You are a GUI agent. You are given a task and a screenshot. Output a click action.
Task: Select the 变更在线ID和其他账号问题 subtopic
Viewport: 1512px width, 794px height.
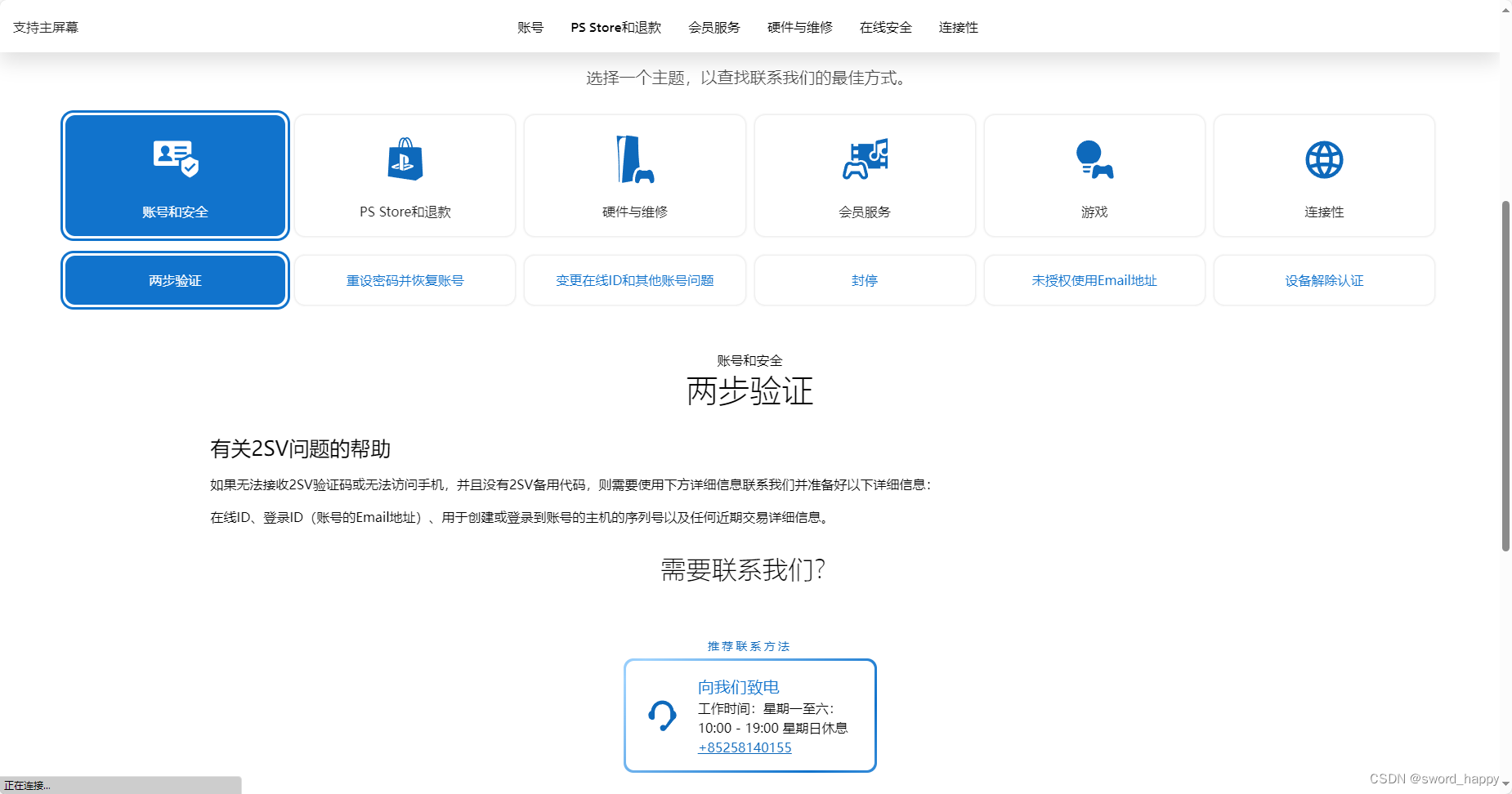pos(635,280)
